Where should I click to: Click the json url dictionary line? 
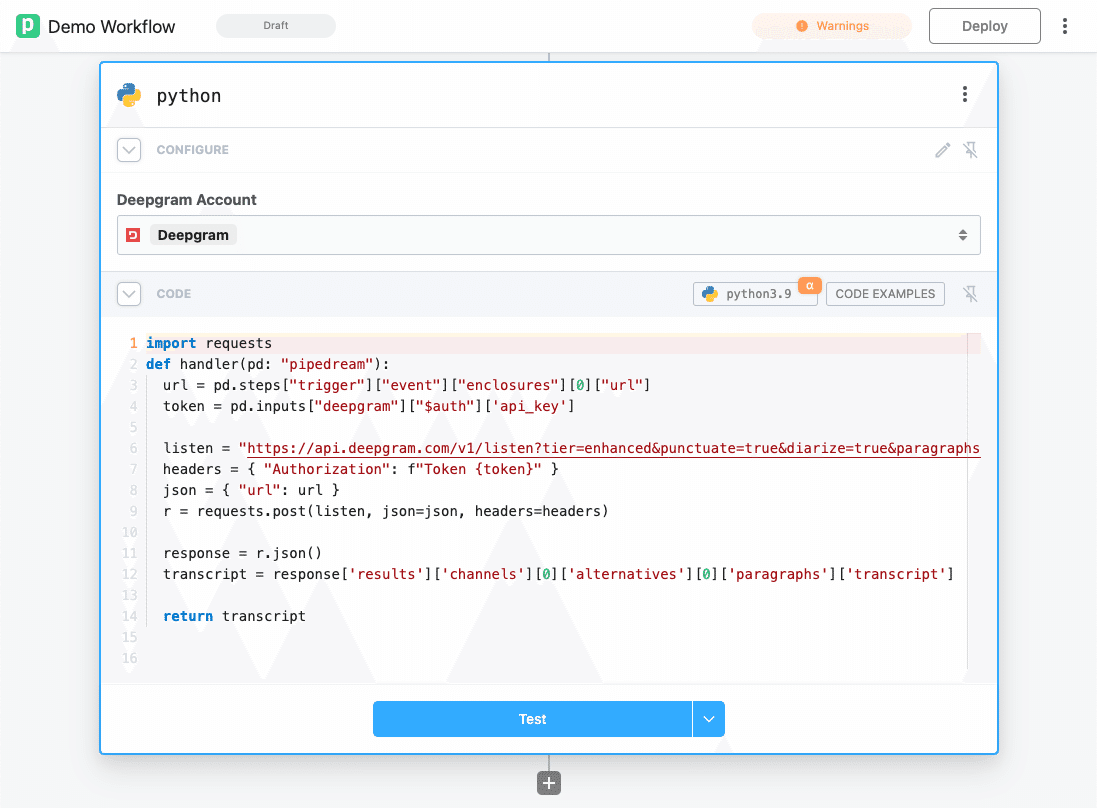tap(251, 490)
